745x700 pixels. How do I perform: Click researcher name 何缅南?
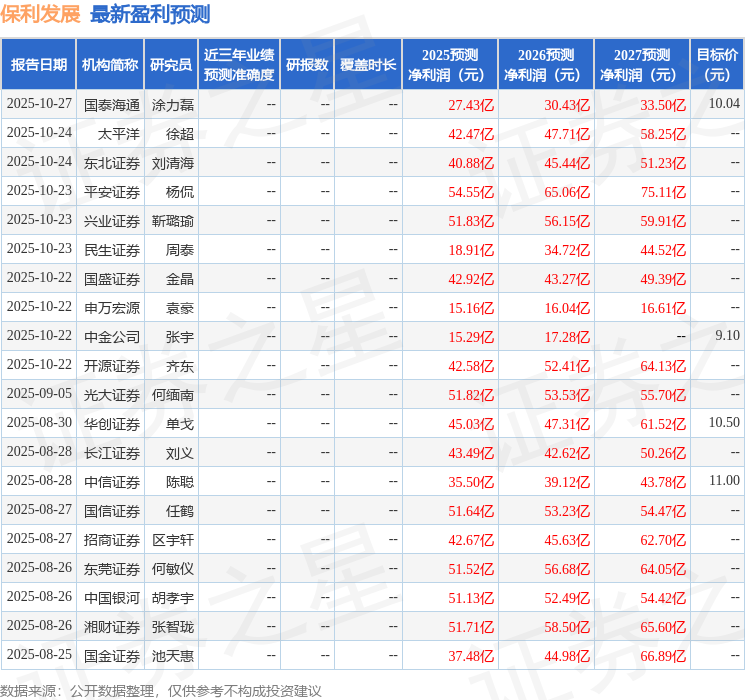click(172, 395)
